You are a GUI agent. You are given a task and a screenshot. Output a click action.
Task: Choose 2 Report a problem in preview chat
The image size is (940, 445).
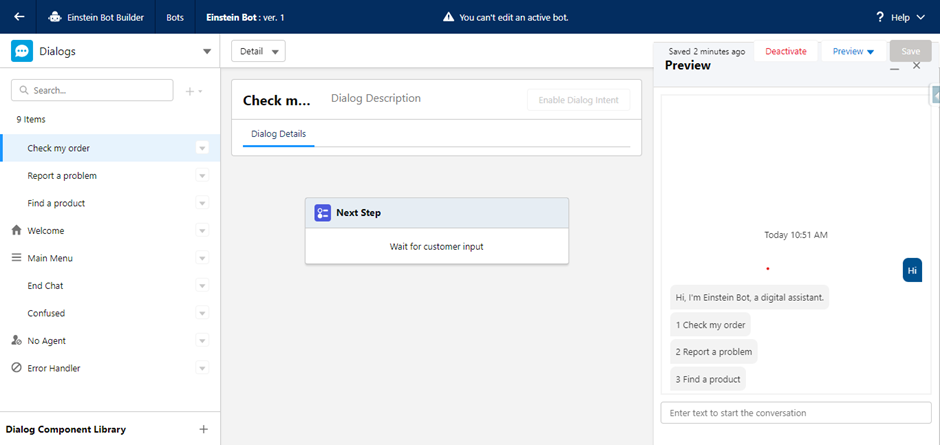click(713, 352)
